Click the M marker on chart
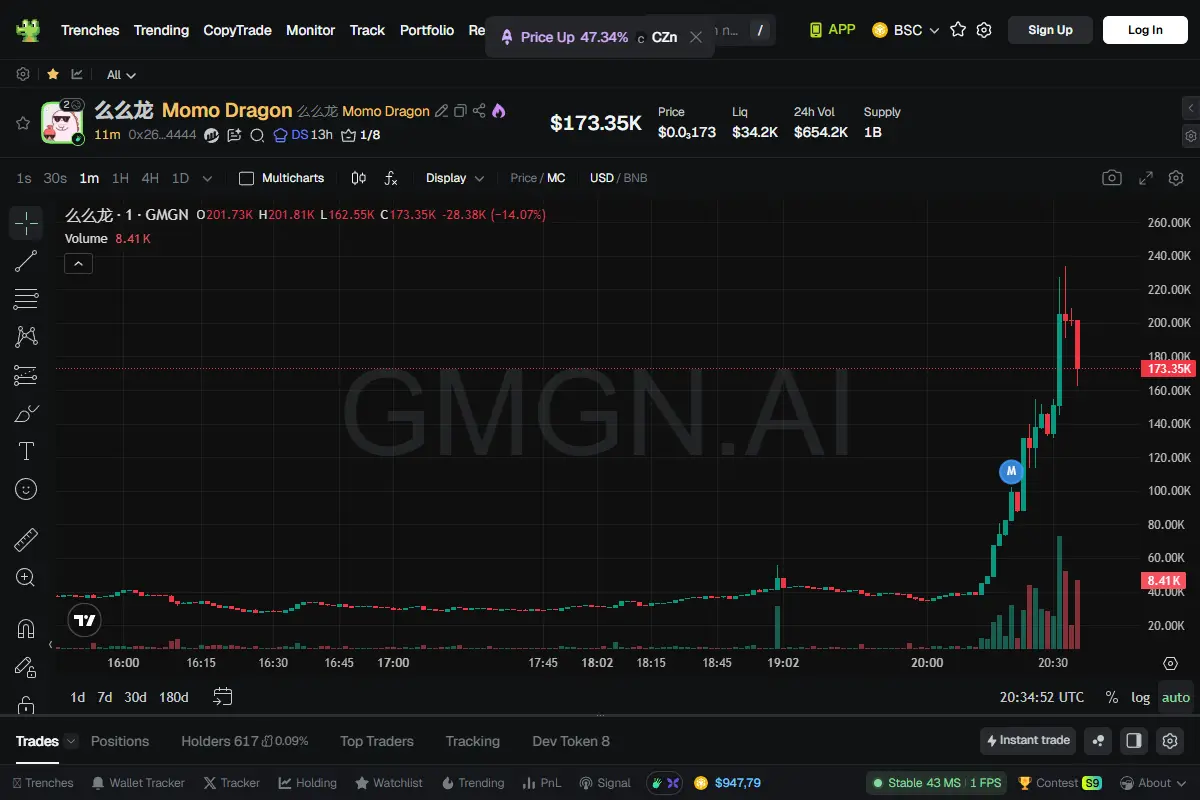 tap(1011, 470)
